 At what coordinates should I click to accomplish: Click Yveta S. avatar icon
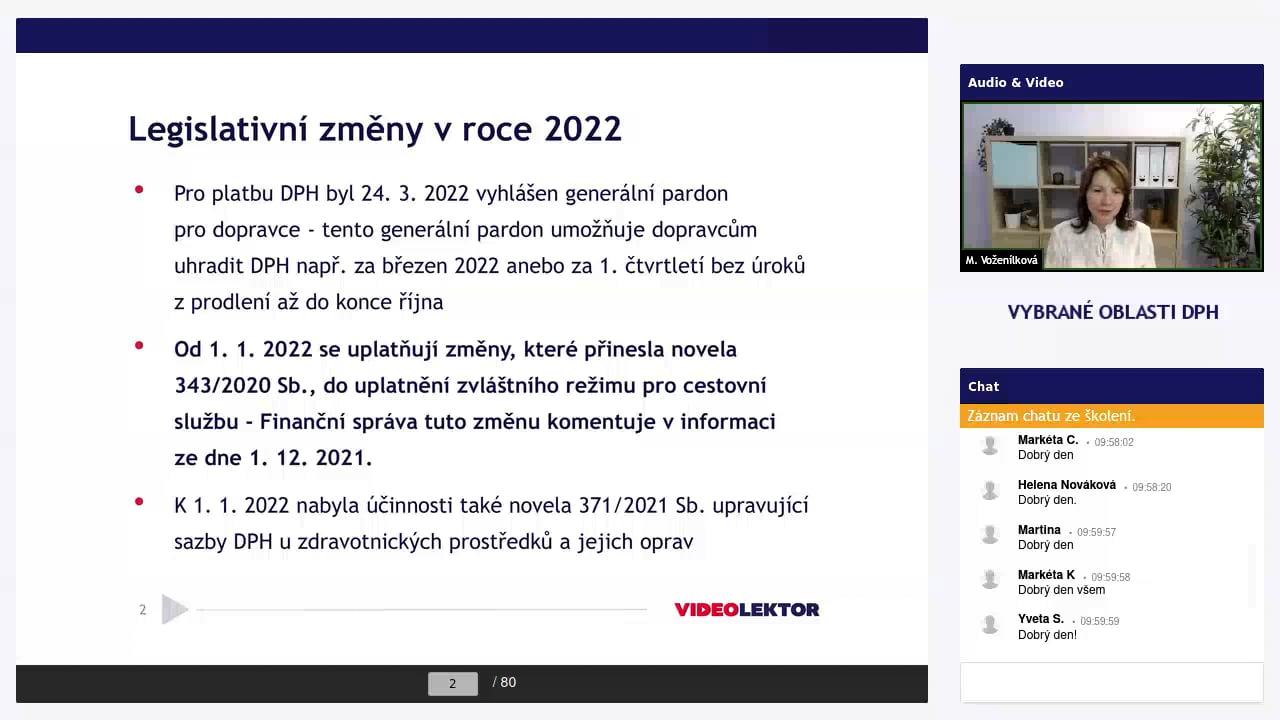[x=990, y=625]
